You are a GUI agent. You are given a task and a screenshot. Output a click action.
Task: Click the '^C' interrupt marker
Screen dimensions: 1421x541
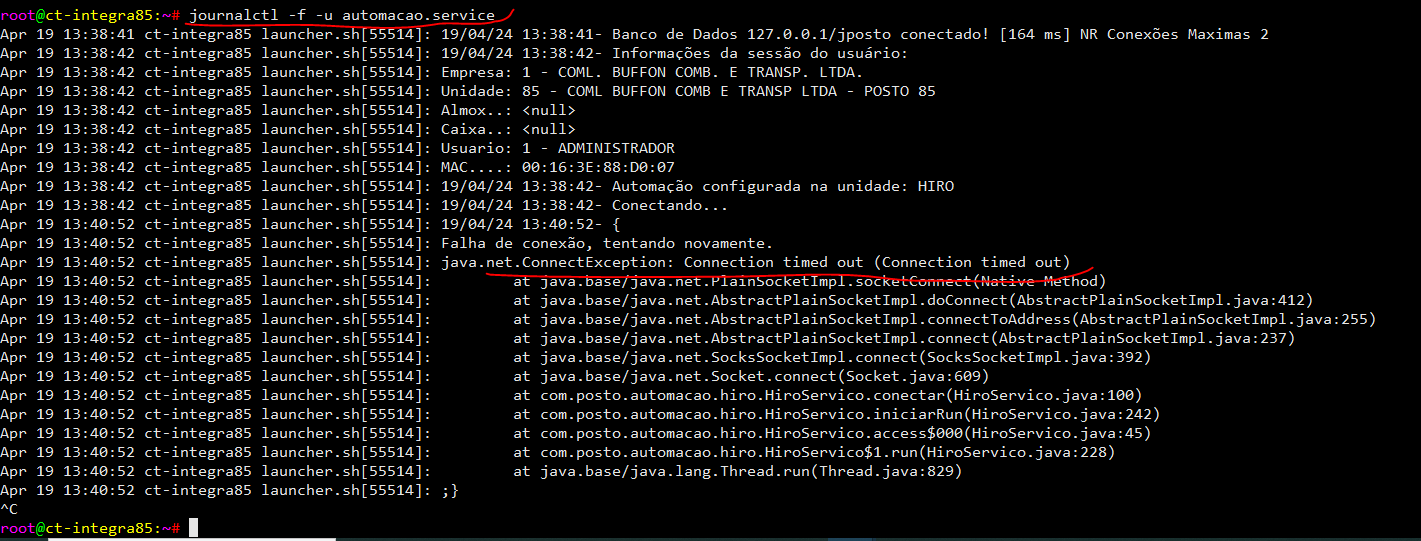pyautogui.click(x=9, y=509)
